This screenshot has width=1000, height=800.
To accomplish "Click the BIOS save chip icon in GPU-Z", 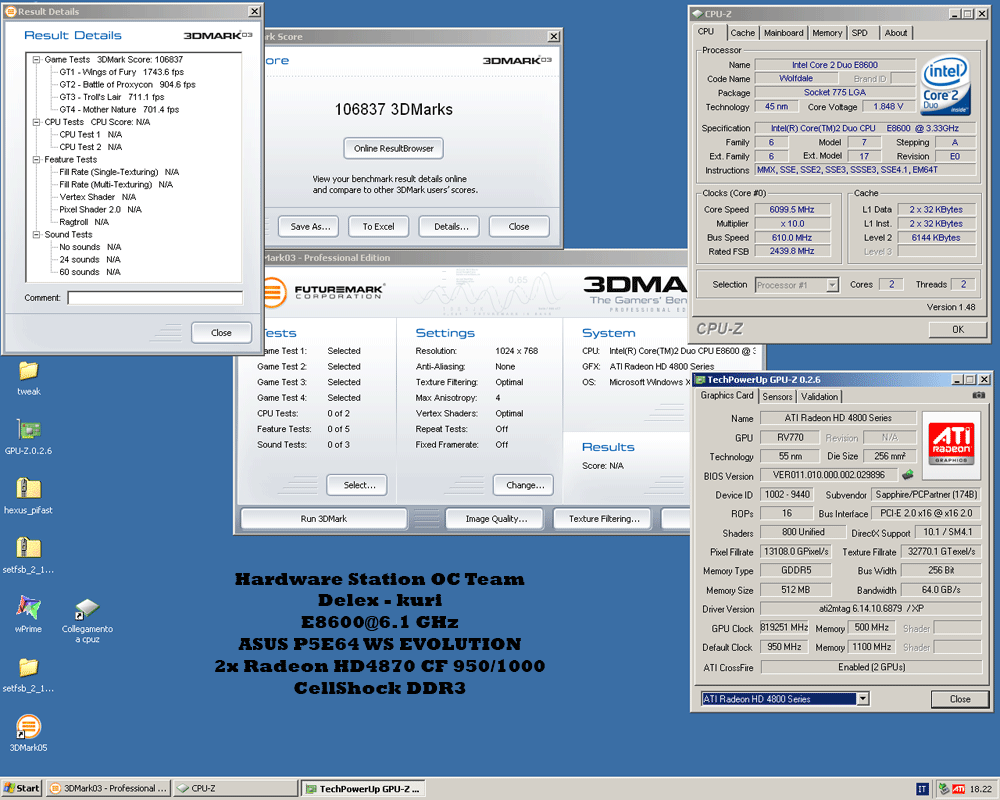I will click(x=908, y=475).
